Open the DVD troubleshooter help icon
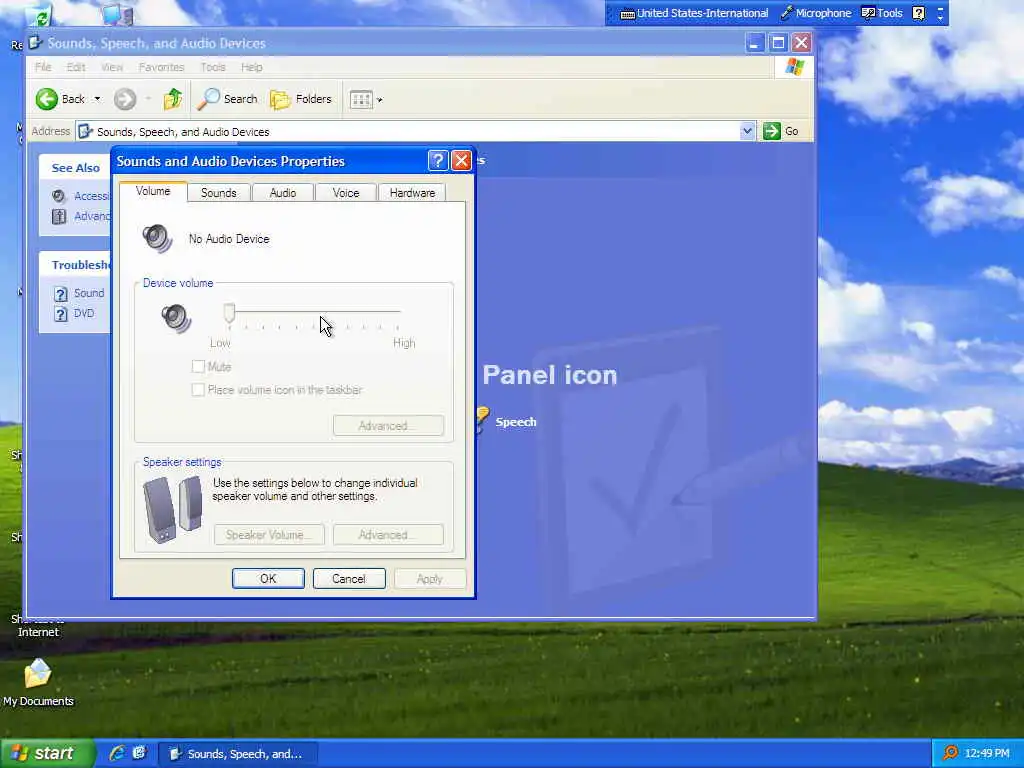The width and height of the screenshot is (1024, 768). [x=61, y=314]
